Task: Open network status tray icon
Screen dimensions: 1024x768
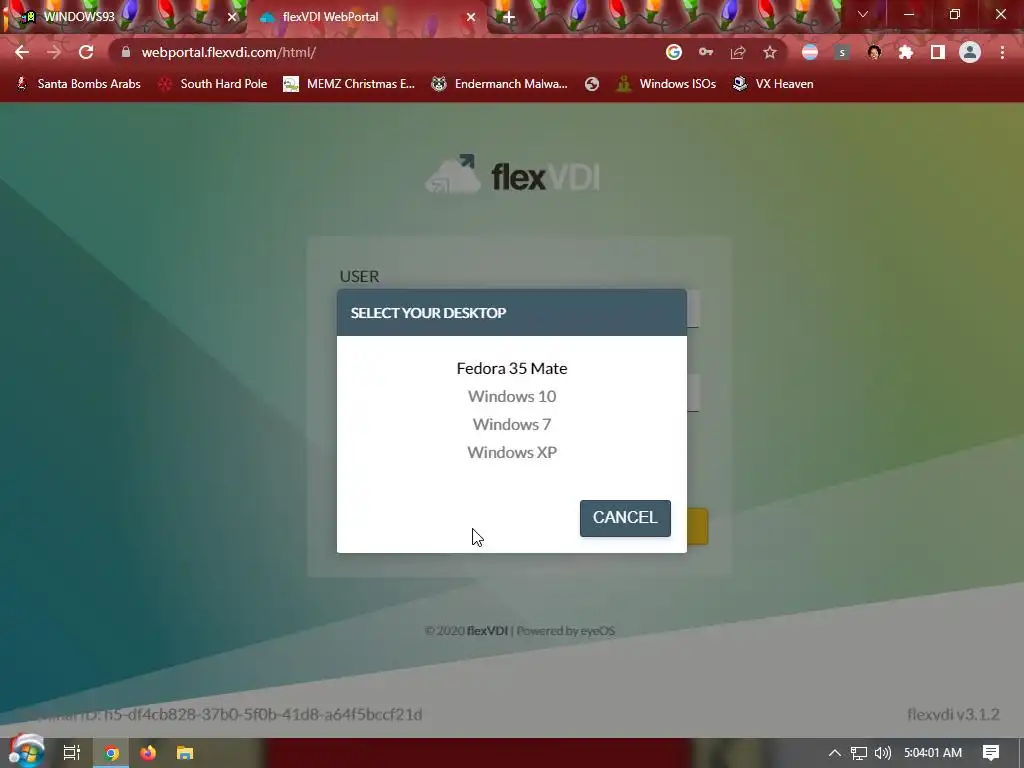Action: [858, 753]
